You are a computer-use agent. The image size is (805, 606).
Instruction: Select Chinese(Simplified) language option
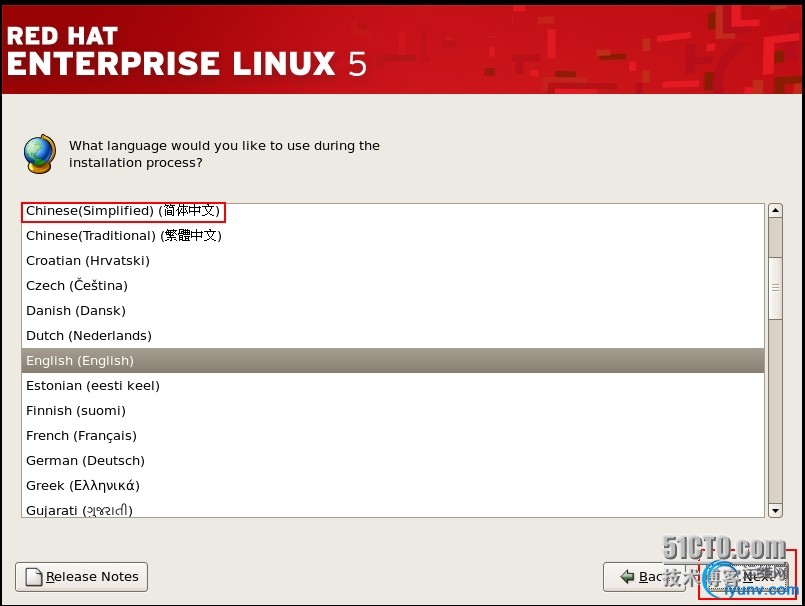(393, 211)
